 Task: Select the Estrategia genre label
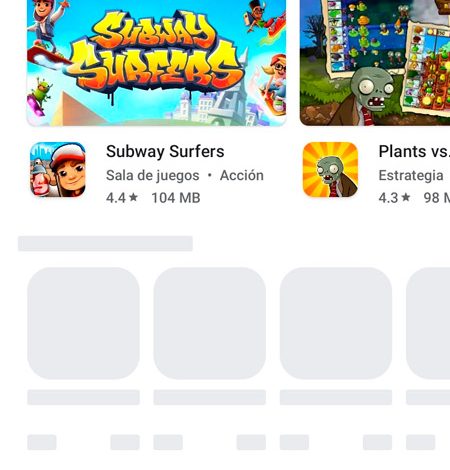coord(411,176)
